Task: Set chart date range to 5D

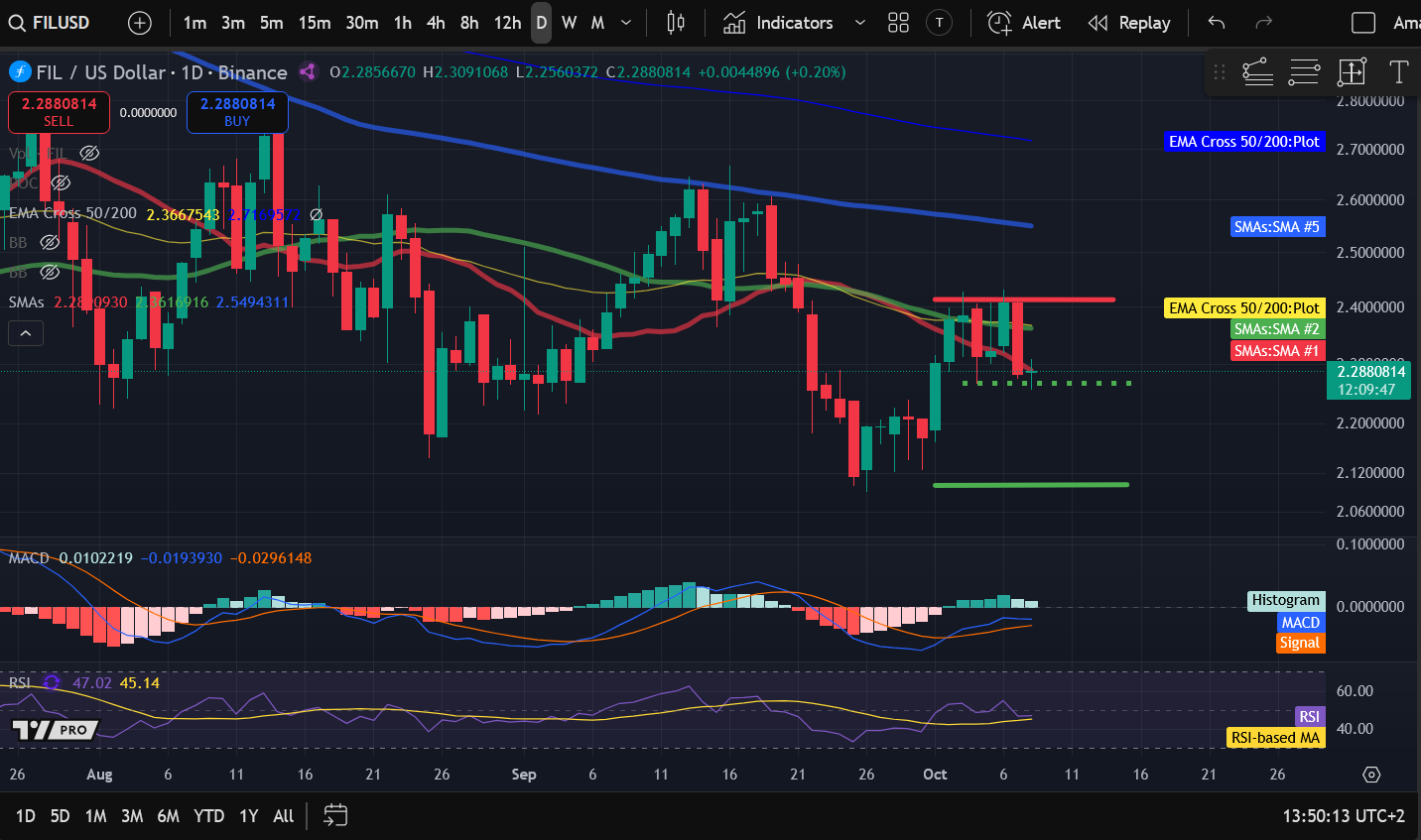Action: [x=60, y=816]
